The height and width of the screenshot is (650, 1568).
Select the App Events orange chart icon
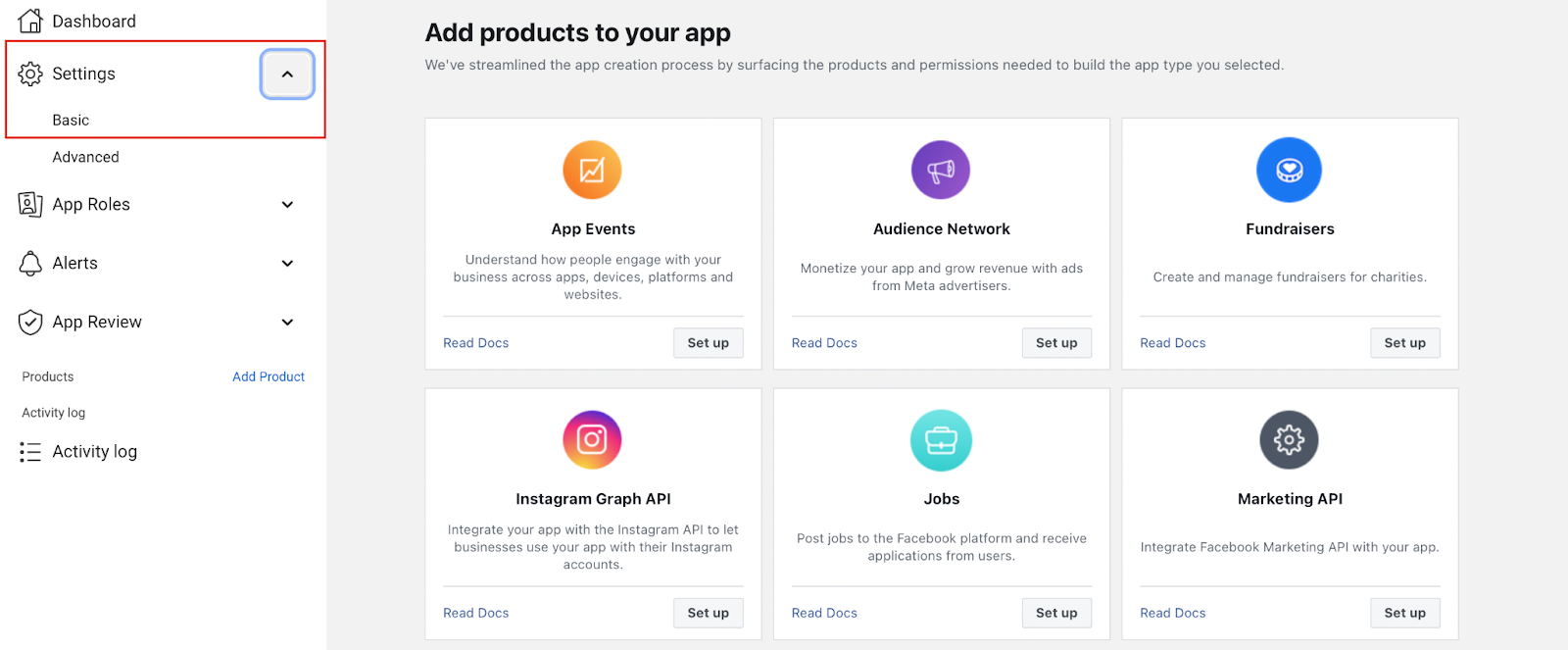(592, 170)
